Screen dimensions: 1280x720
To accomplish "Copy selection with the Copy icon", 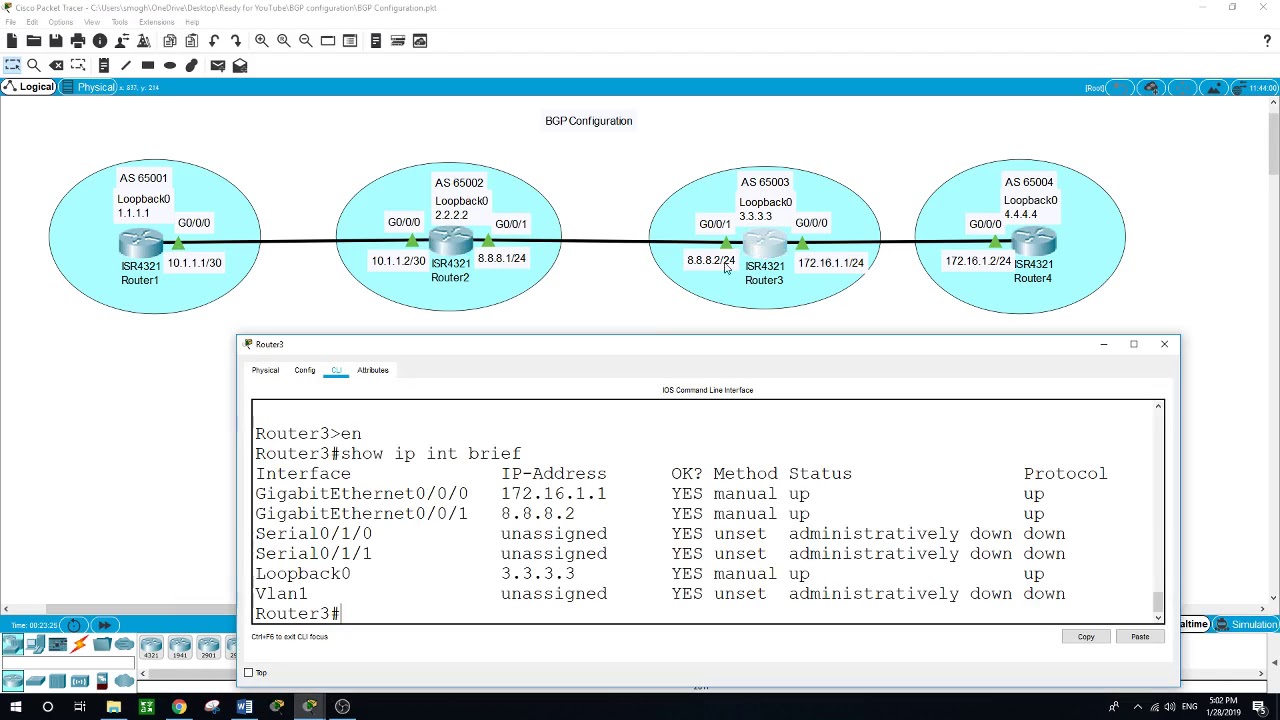I will (170, 41).
